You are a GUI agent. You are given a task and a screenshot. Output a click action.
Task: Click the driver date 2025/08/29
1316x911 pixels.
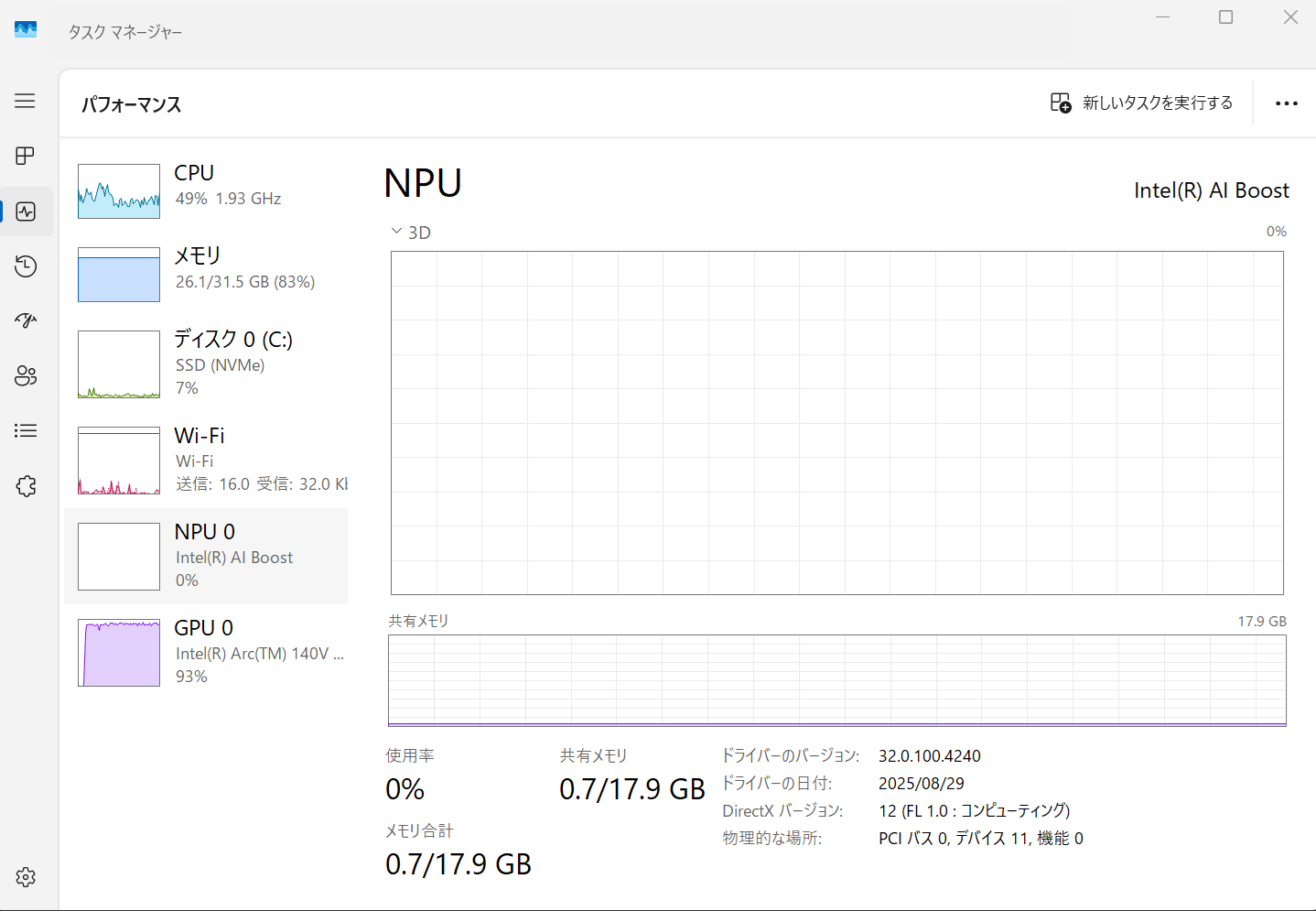point(922,784)
